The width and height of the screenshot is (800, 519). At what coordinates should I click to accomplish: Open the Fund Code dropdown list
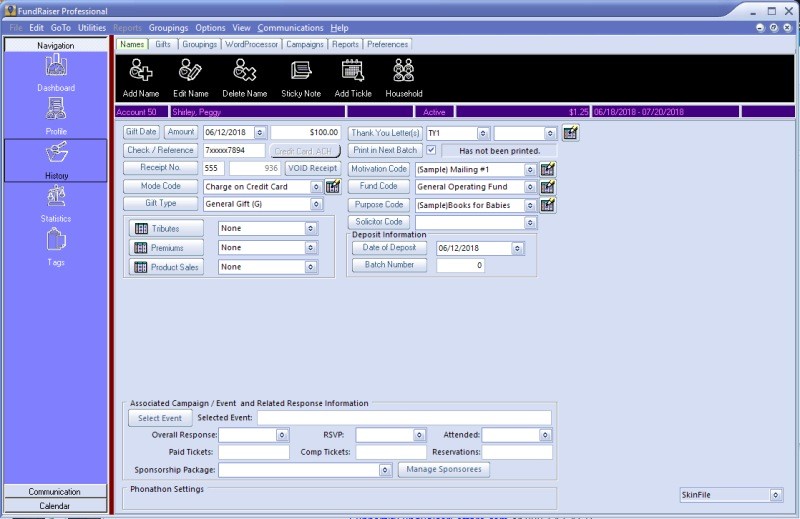click(x=531, y=187)
